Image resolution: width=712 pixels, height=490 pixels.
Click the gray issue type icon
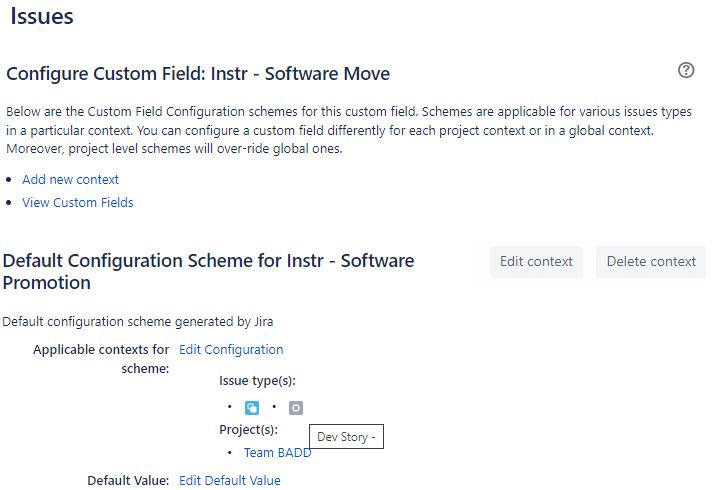(296, 408)
